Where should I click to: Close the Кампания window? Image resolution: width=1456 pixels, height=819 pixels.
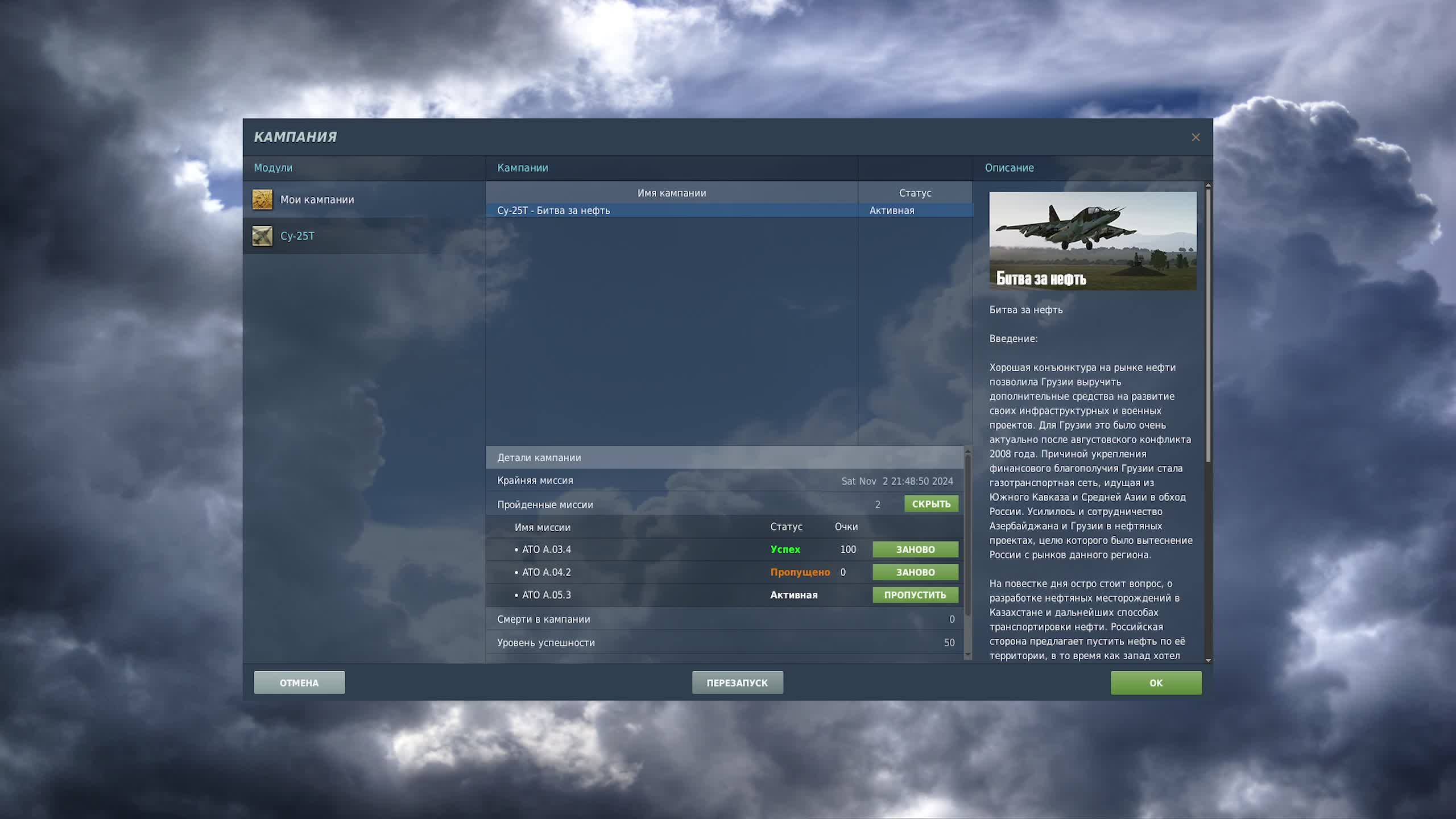coord(1196,137)
